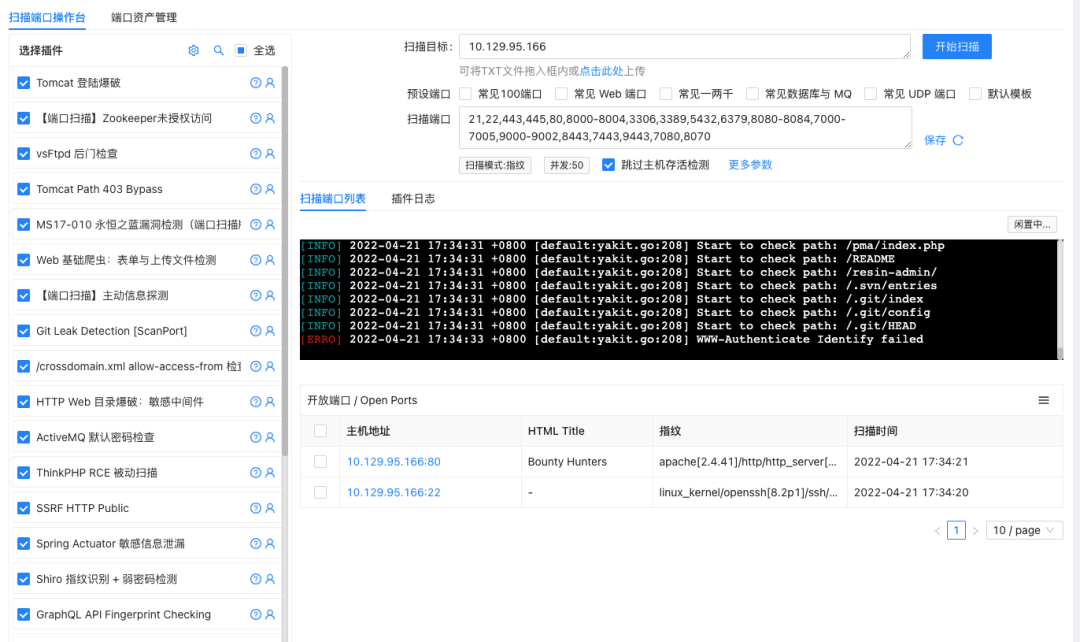Click the plugin search magnifier icon
Viewport: 1080px width, 642px height.
(218, 50)
